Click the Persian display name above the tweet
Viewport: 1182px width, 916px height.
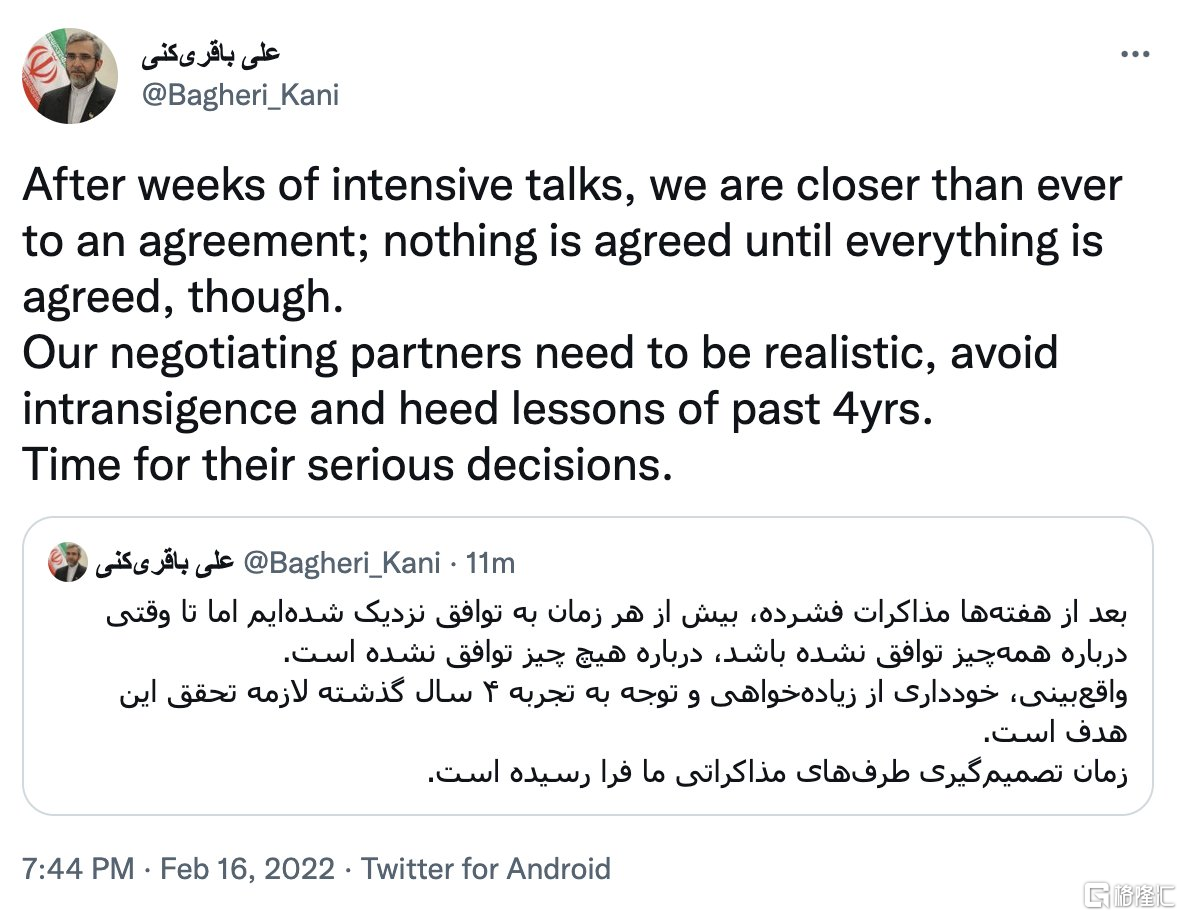(x=210, y=54)
